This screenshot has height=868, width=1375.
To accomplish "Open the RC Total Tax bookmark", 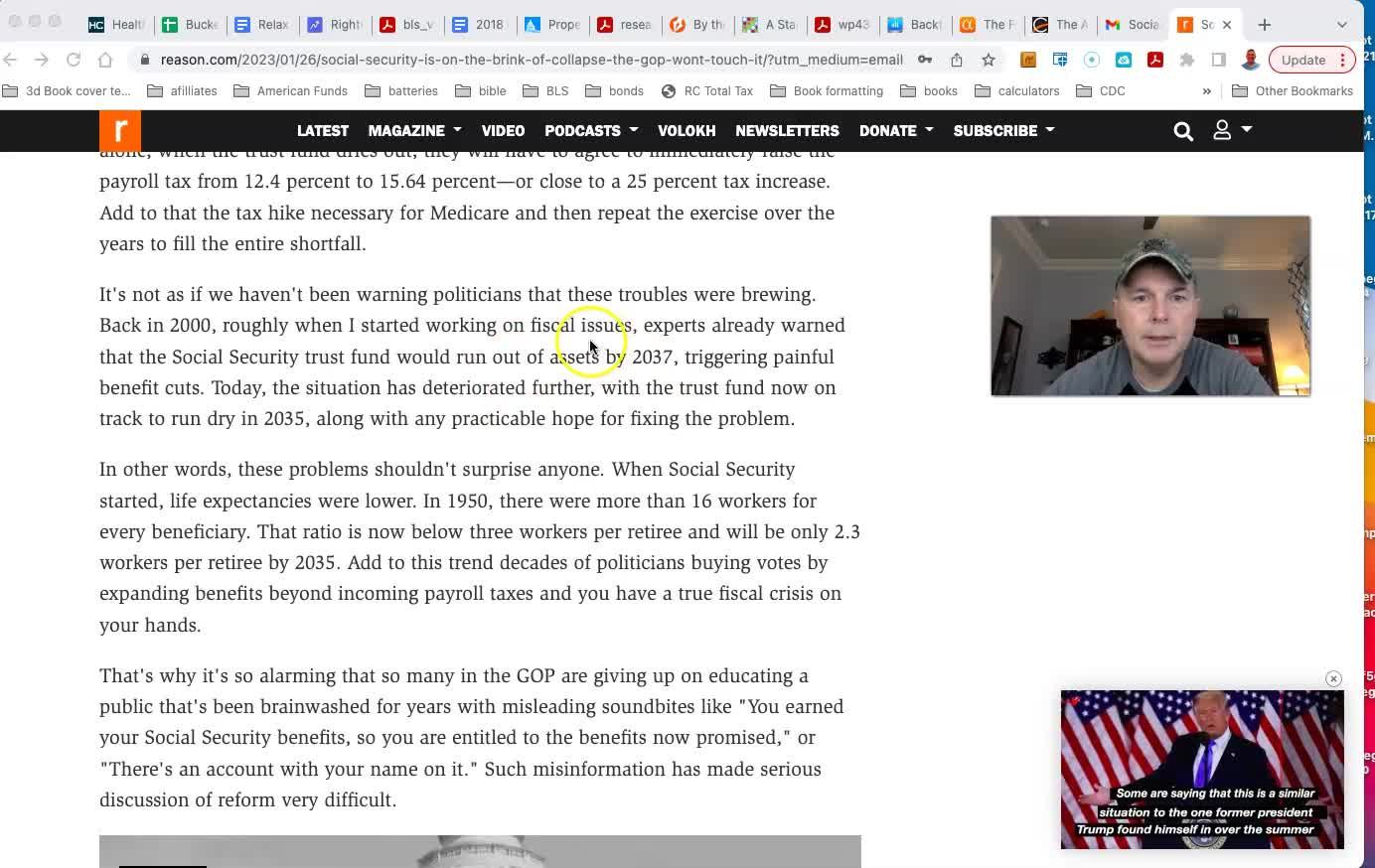I will pos(707,91).
